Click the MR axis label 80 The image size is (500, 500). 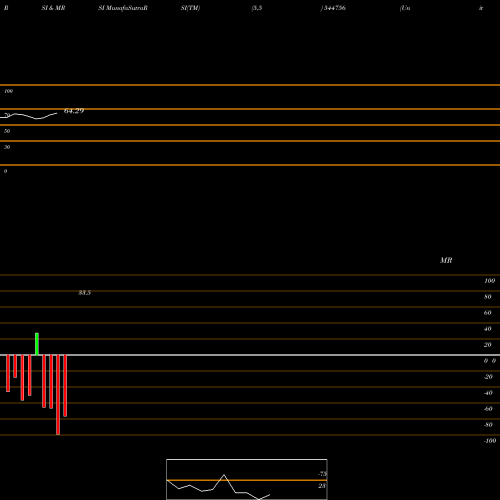[488, 297]
